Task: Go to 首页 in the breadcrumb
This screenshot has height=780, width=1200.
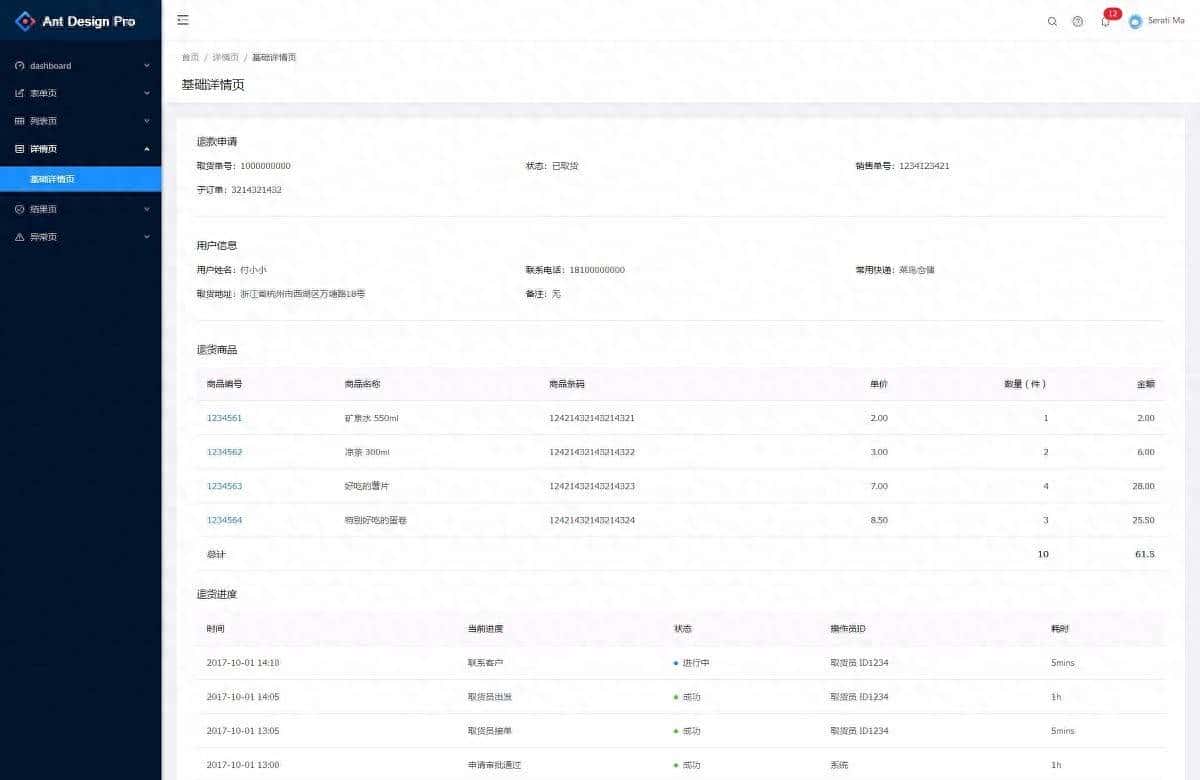Action: click(189, 58)
